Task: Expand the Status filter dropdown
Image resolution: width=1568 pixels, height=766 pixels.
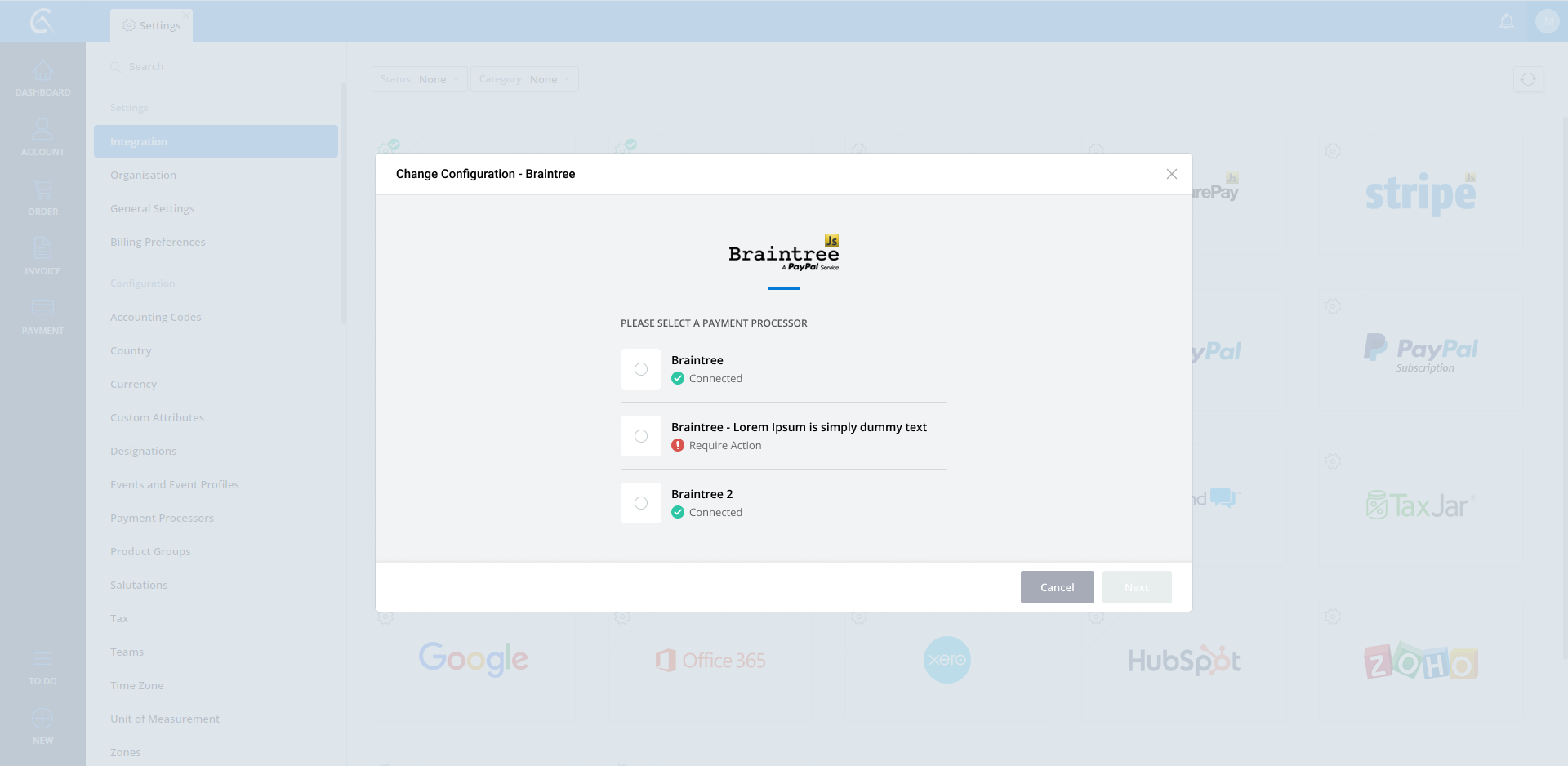Action: (419, 79)
